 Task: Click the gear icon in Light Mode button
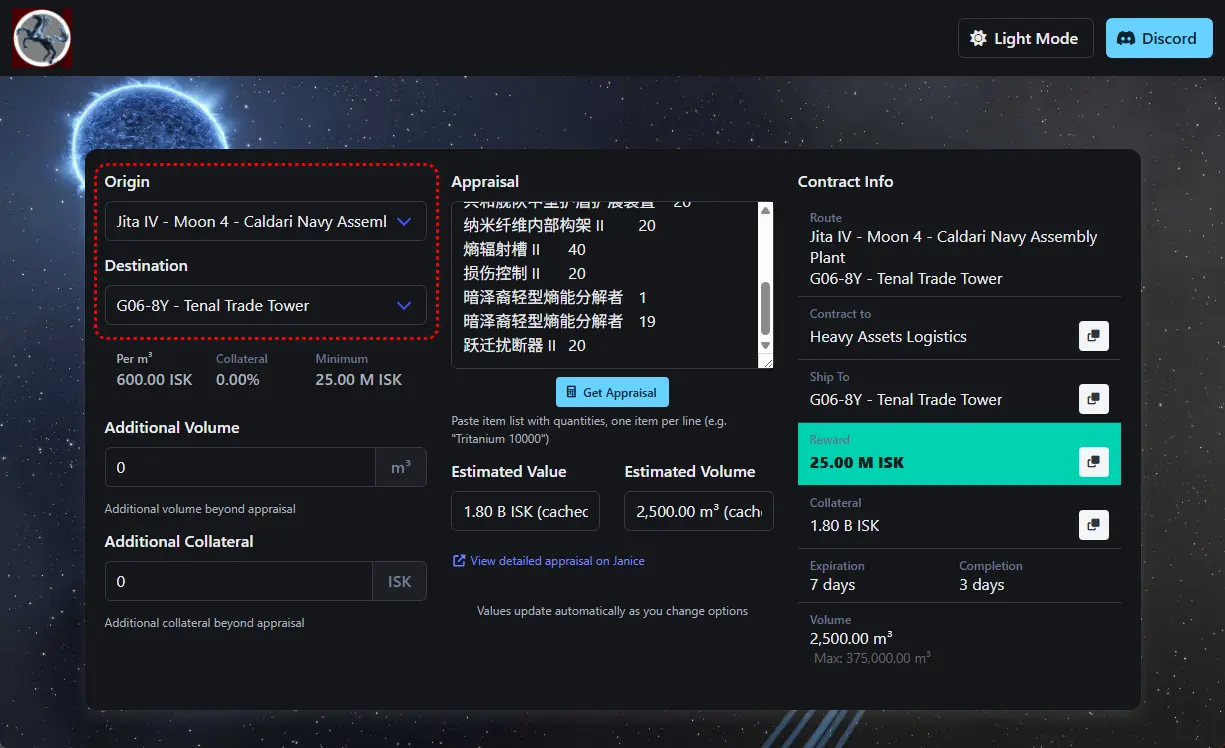[x=979, y=38]
